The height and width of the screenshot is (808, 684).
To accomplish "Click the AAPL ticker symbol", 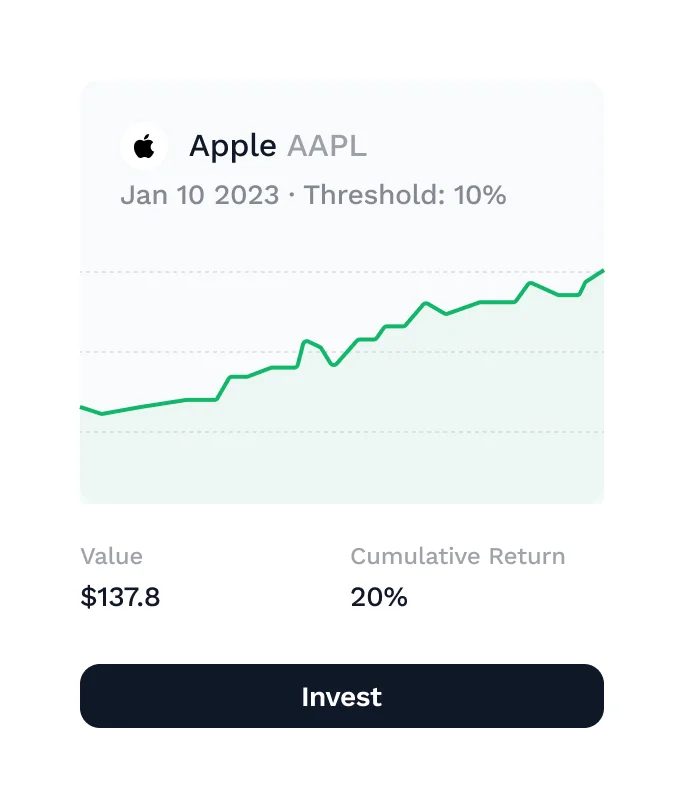I will [327, 146].
